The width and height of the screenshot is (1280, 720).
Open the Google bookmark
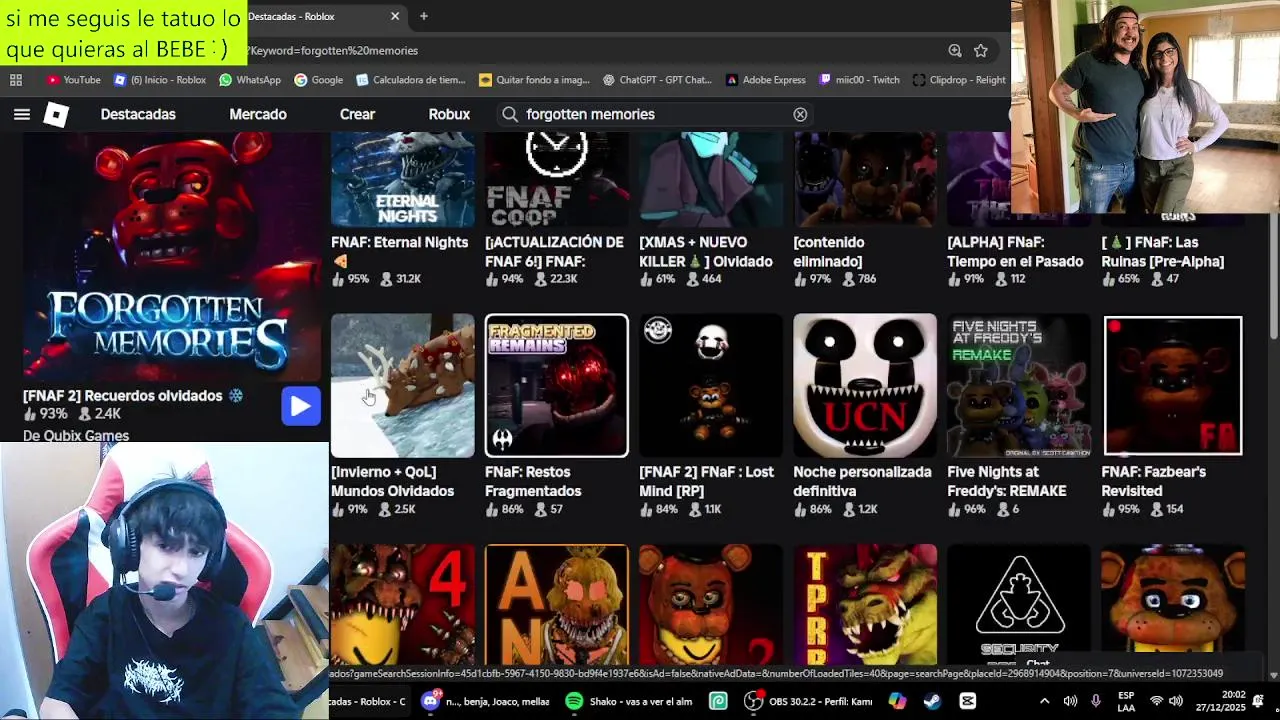pyautogui.click(x=319, y=80)
